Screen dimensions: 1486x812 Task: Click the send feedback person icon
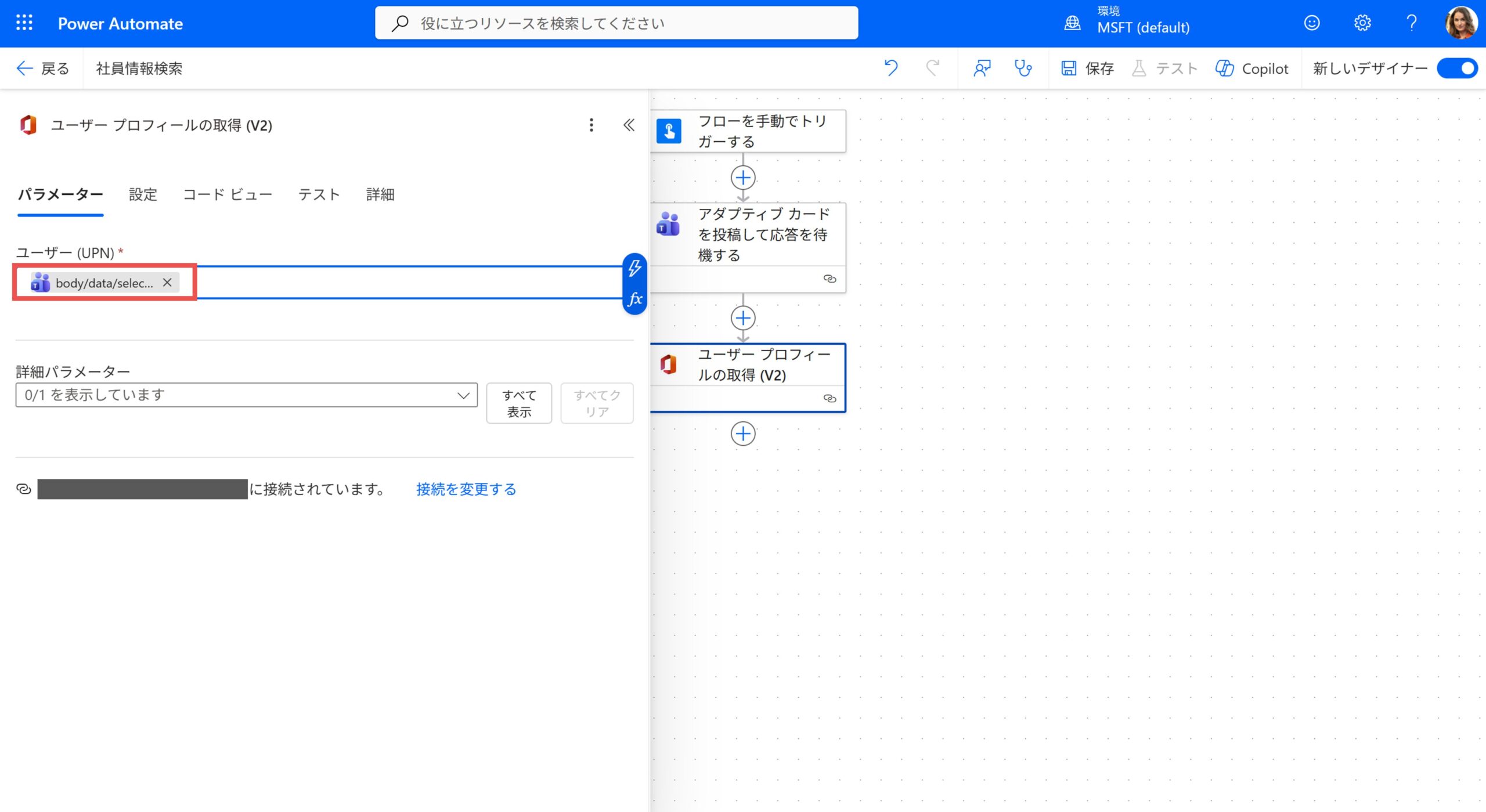click(982, 68)
